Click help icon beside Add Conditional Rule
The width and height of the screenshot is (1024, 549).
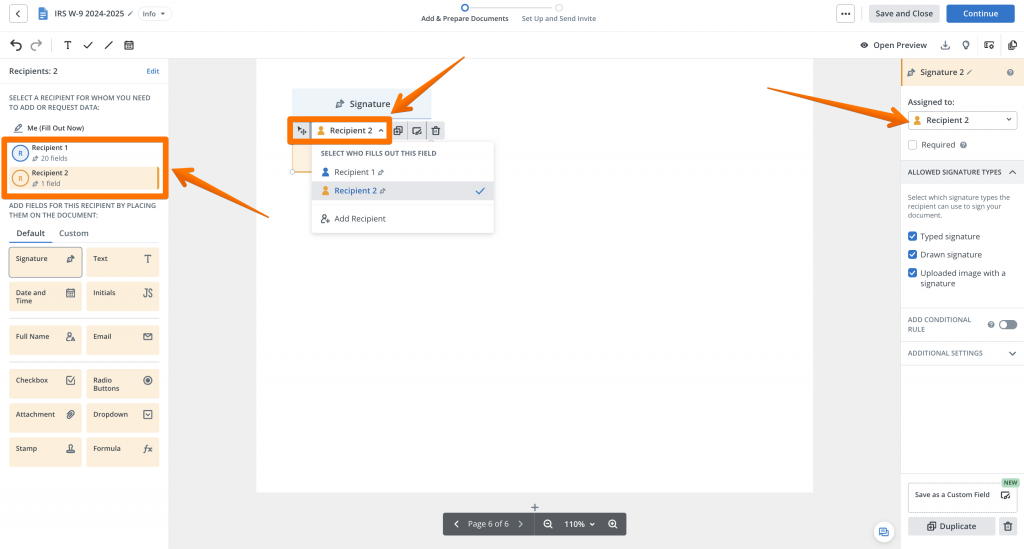coord(991,324)
